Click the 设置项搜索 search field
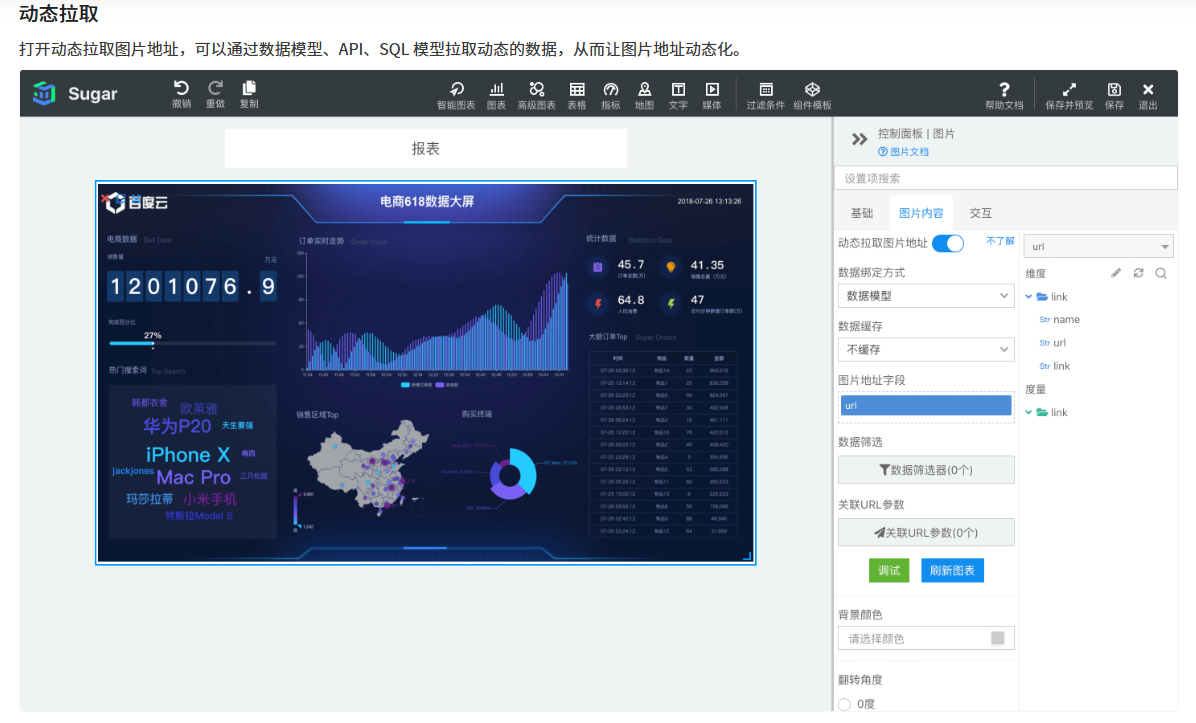 (1005, 178)
